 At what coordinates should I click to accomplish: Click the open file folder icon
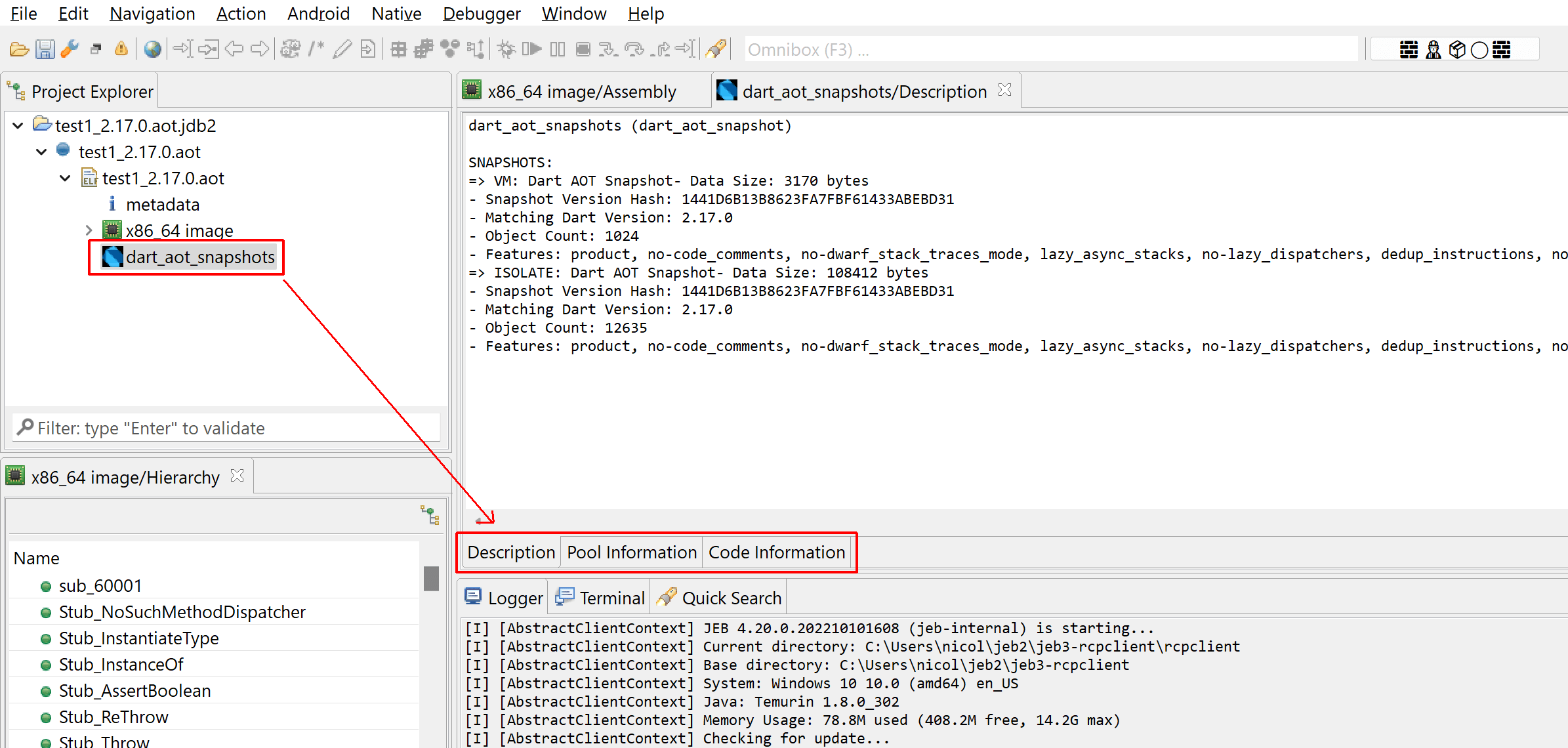(19, 49)
